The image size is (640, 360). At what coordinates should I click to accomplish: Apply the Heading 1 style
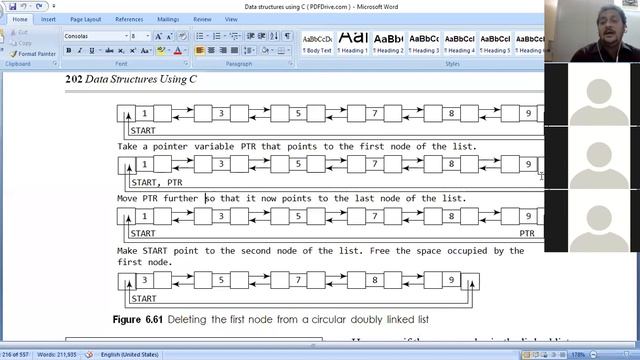[x=353, y=44]
